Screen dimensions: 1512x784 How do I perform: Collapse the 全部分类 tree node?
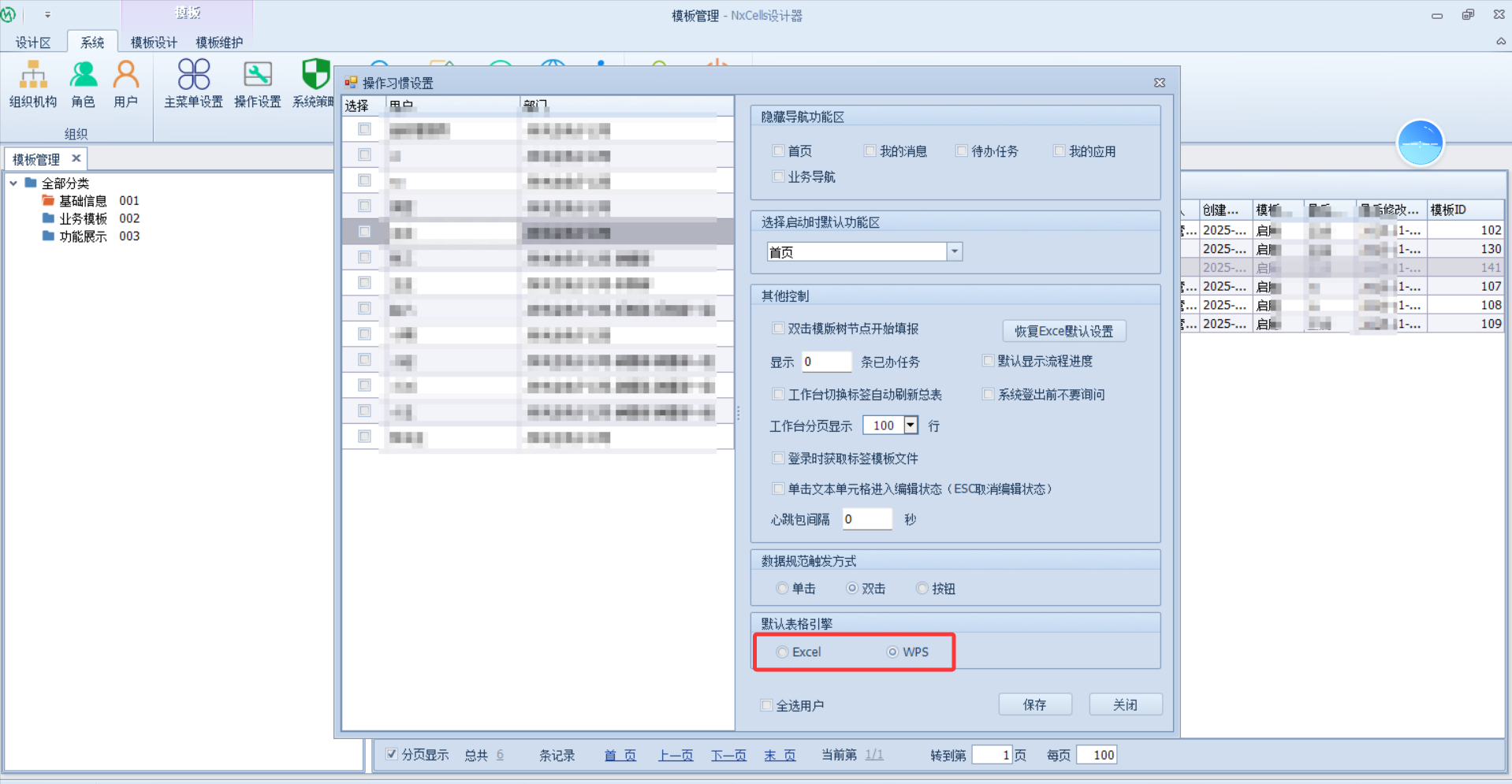(x=13, y=183)
